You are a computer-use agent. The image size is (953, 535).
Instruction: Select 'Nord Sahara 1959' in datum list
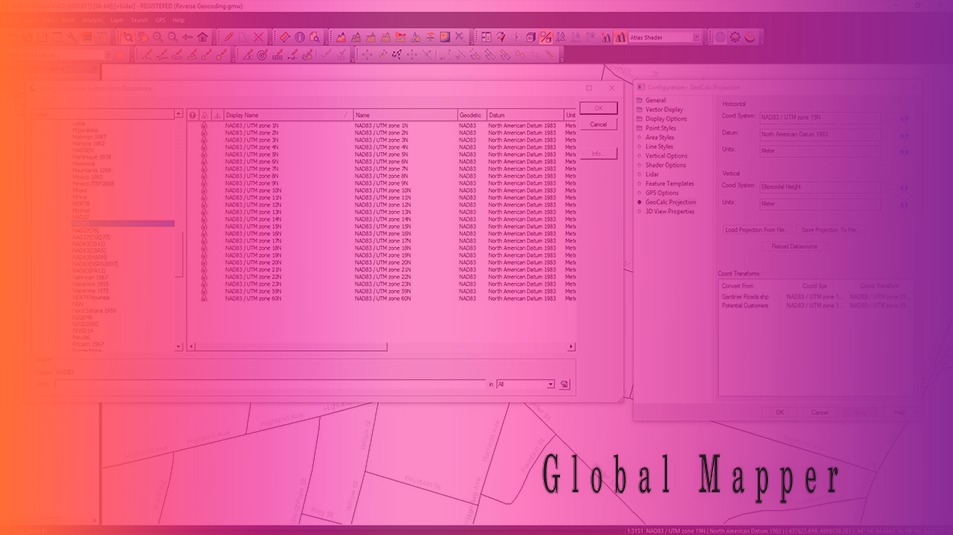(94, 311)
